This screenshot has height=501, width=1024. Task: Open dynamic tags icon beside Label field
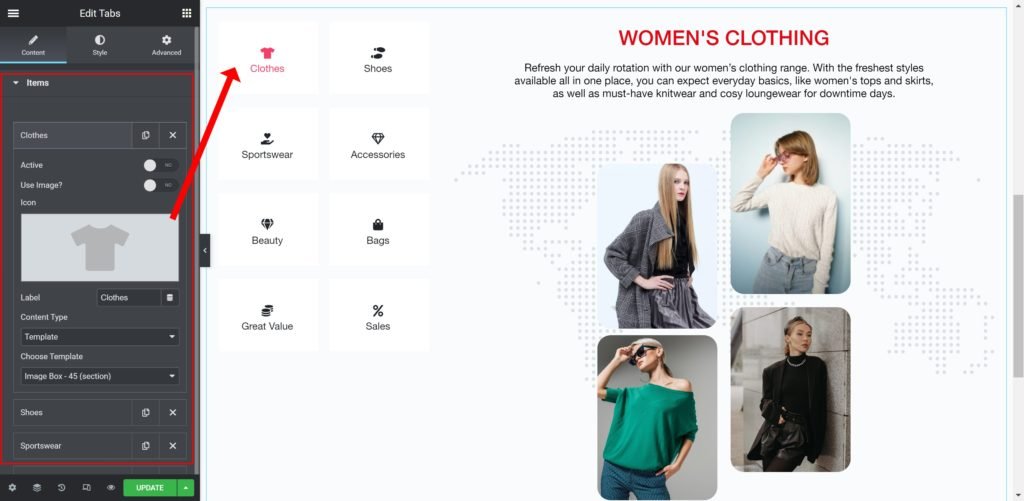point(170,297)
